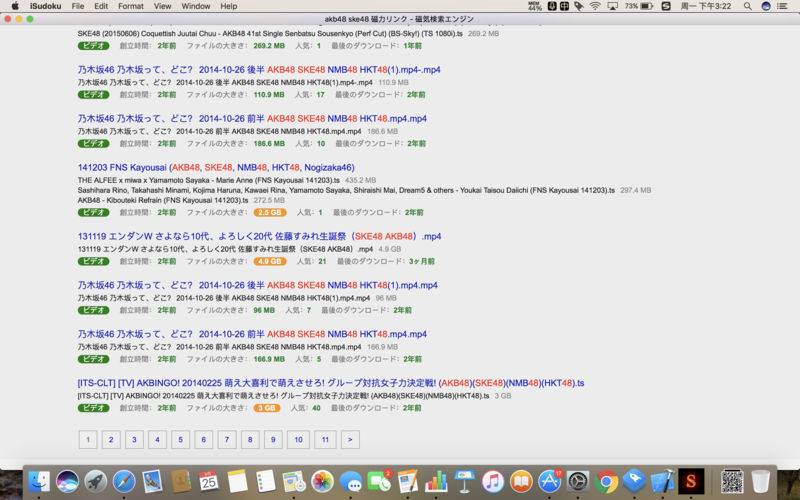Open Google Chrome in dock

tap(606, 481)
